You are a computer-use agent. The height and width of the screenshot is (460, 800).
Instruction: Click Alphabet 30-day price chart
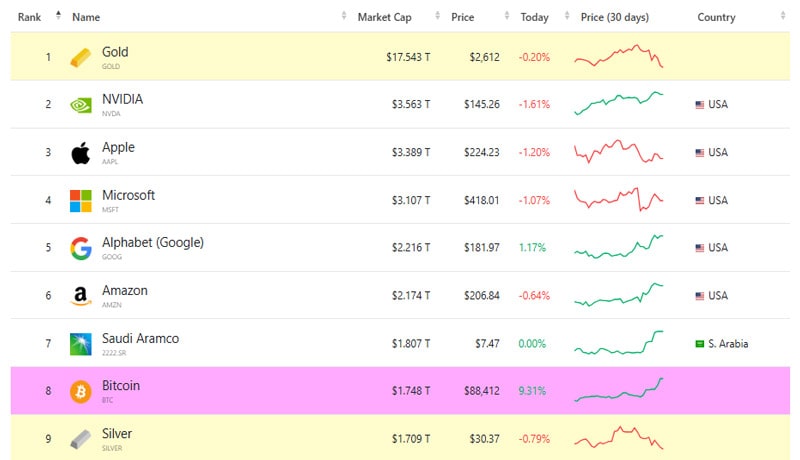click(x=618, y=246)
